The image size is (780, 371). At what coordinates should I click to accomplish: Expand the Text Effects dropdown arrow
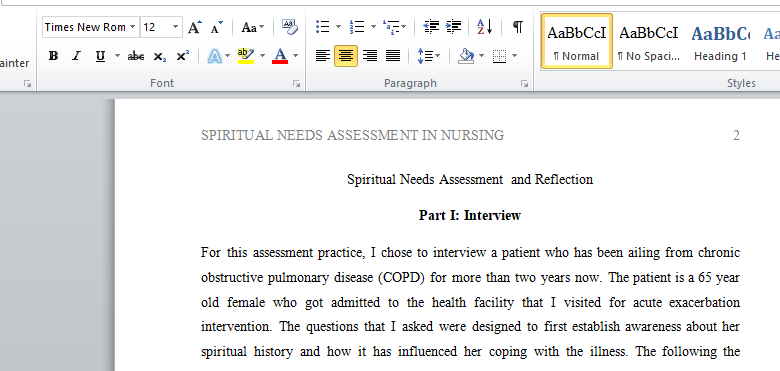(228, 56)
